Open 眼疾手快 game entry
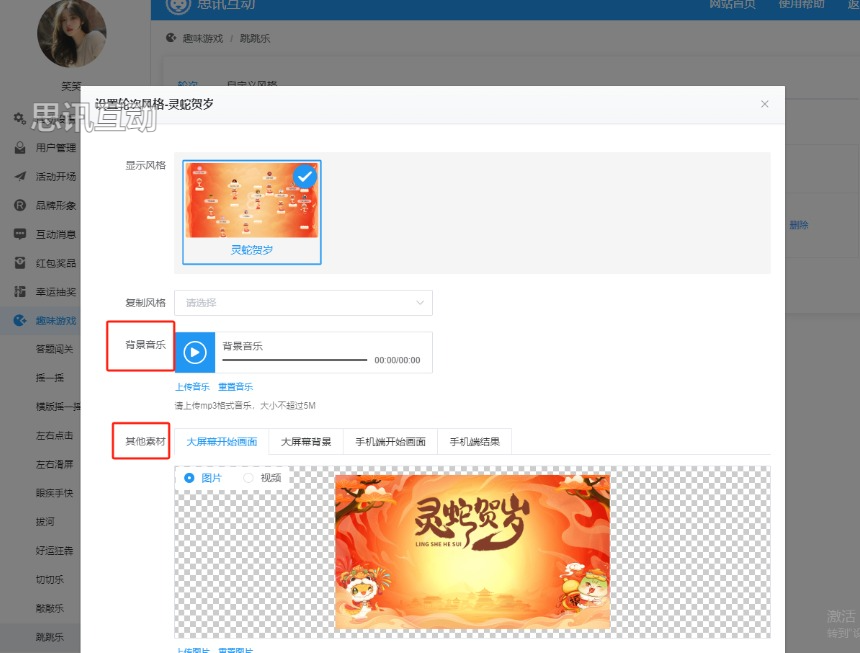 (x=54, y=493)
